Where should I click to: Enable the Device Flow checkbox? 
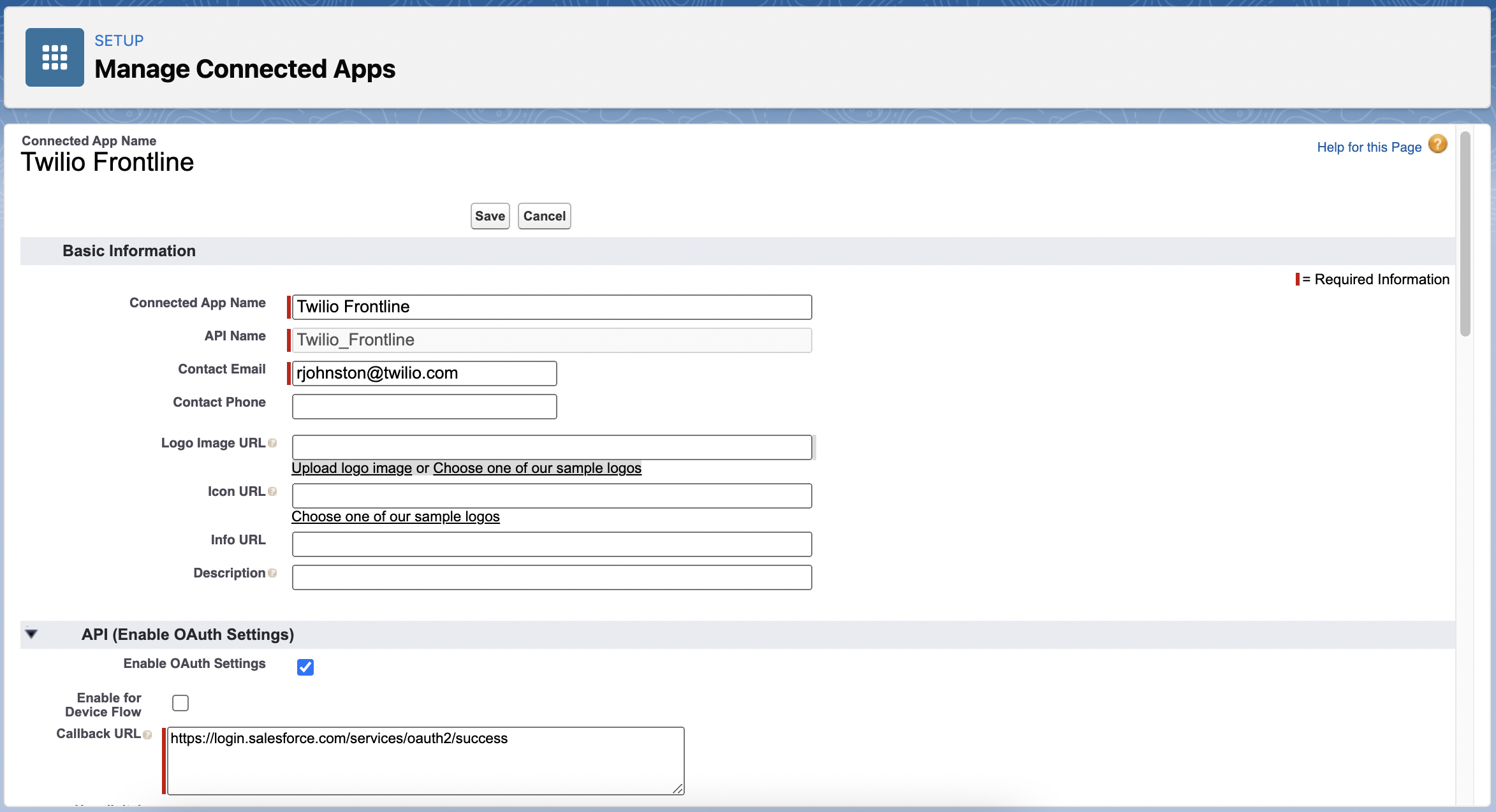click(x=180, y=703)
